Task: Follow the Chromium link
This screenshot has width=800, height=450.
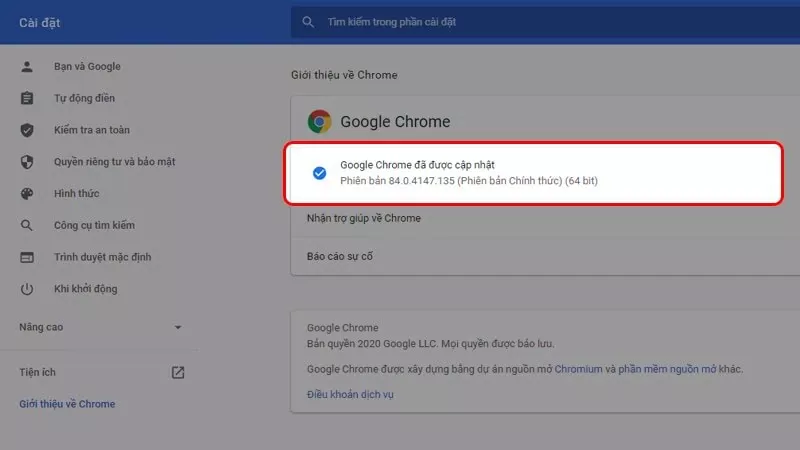Action: coord(579,369)
